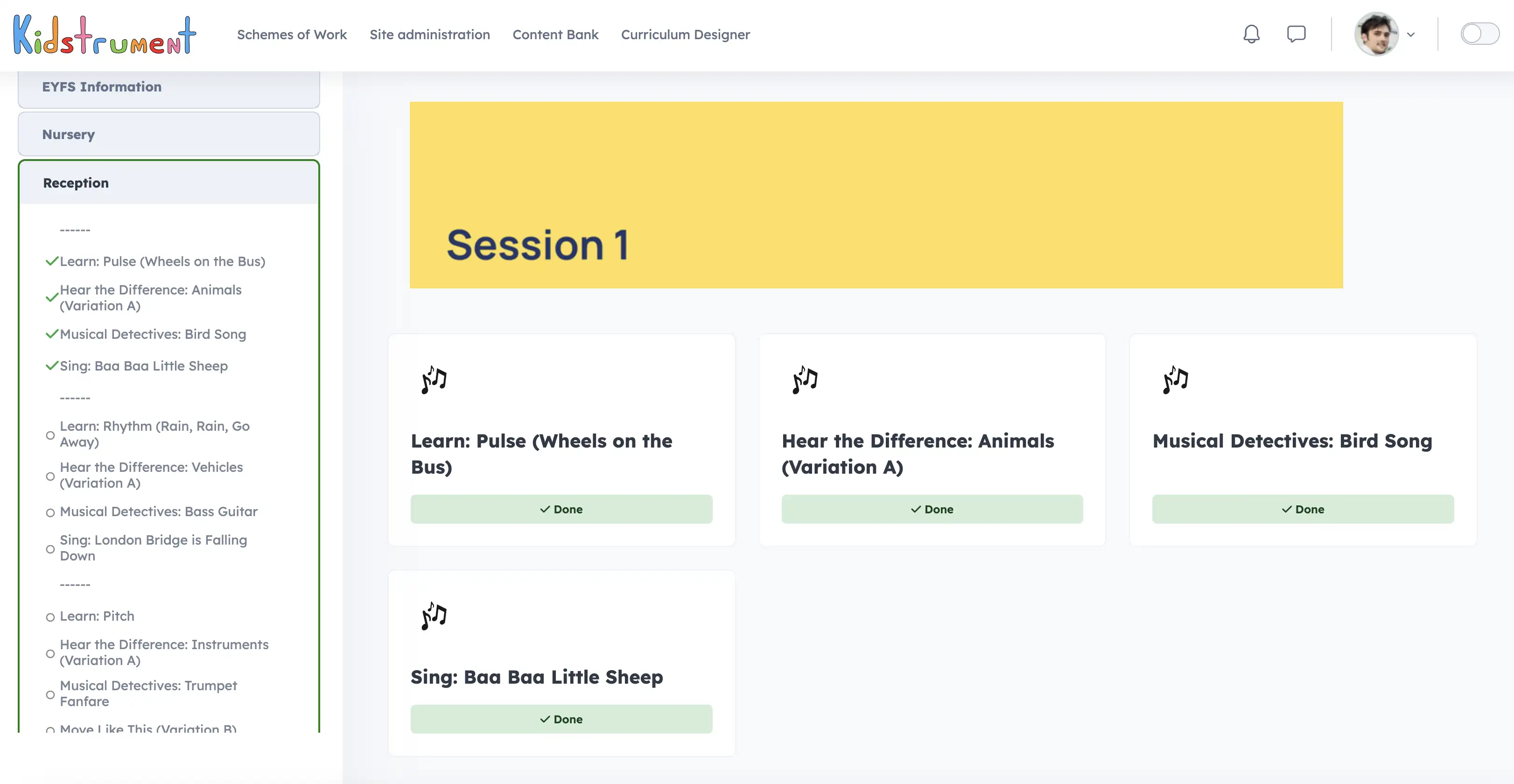Click music note icon on Baa Baa Sheep card
Viewport: 1514px width, 784px height.
435,616
